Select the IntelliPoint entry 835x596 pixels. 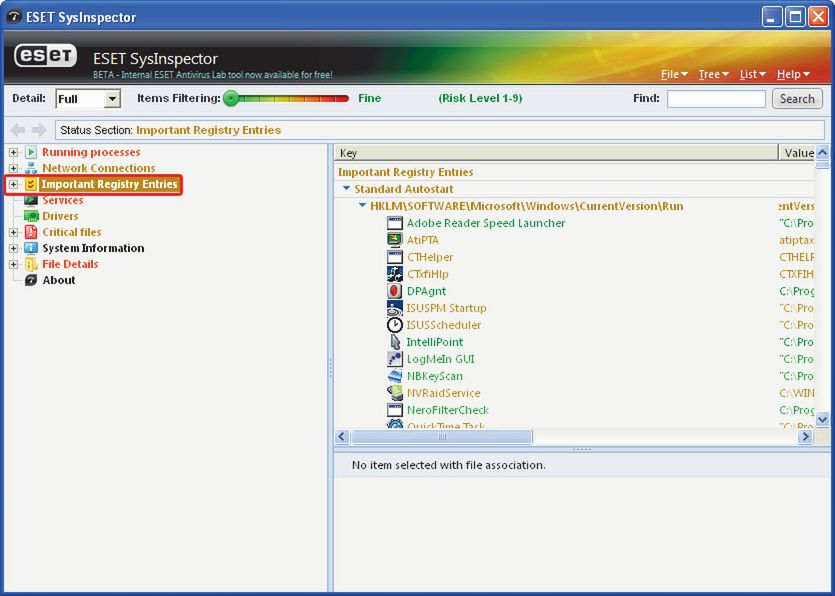[435, 342]
